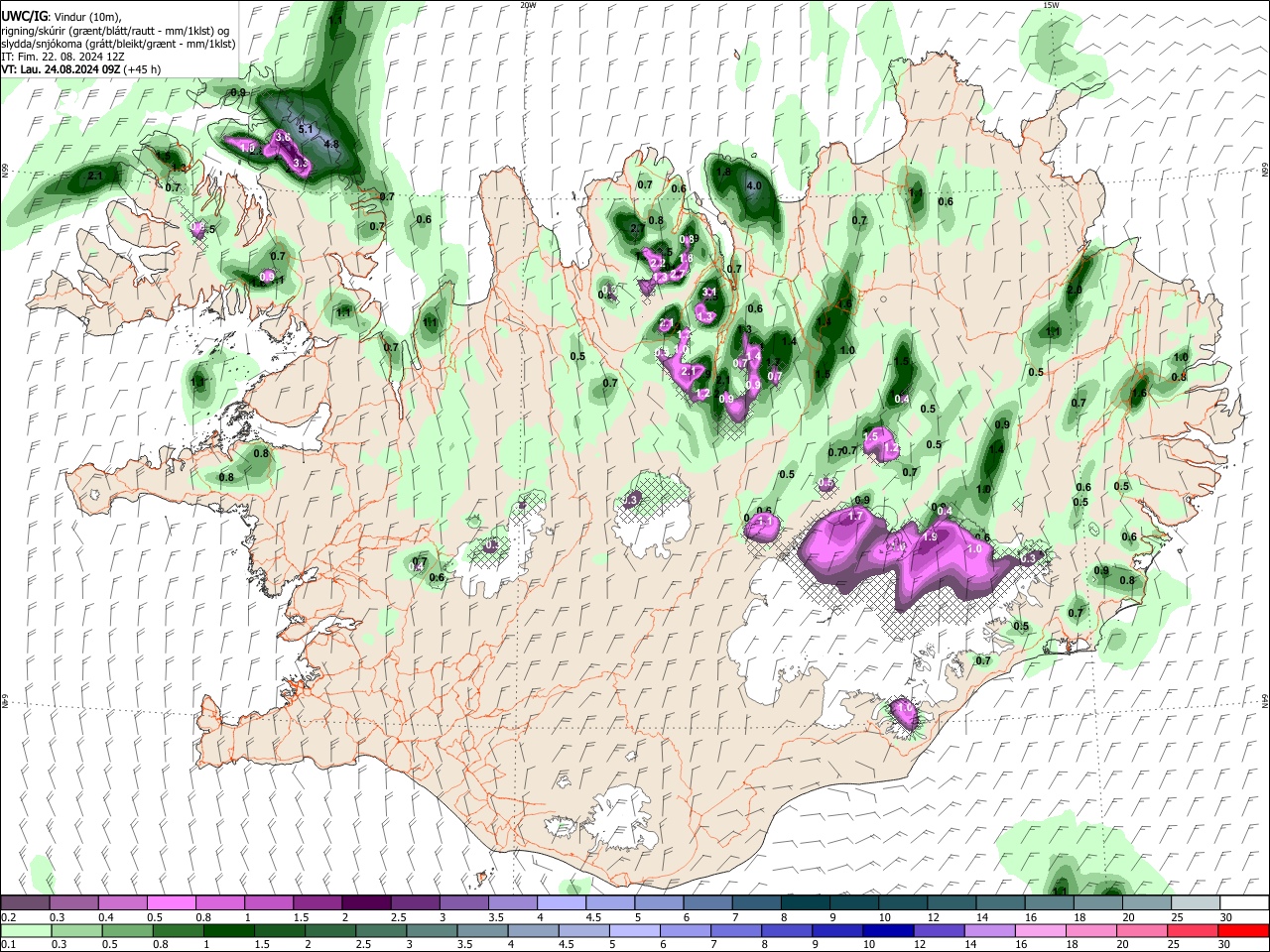Click the '20W' longitude label at the top
This screenshot has width=1270, height=952.
(528, 5)
